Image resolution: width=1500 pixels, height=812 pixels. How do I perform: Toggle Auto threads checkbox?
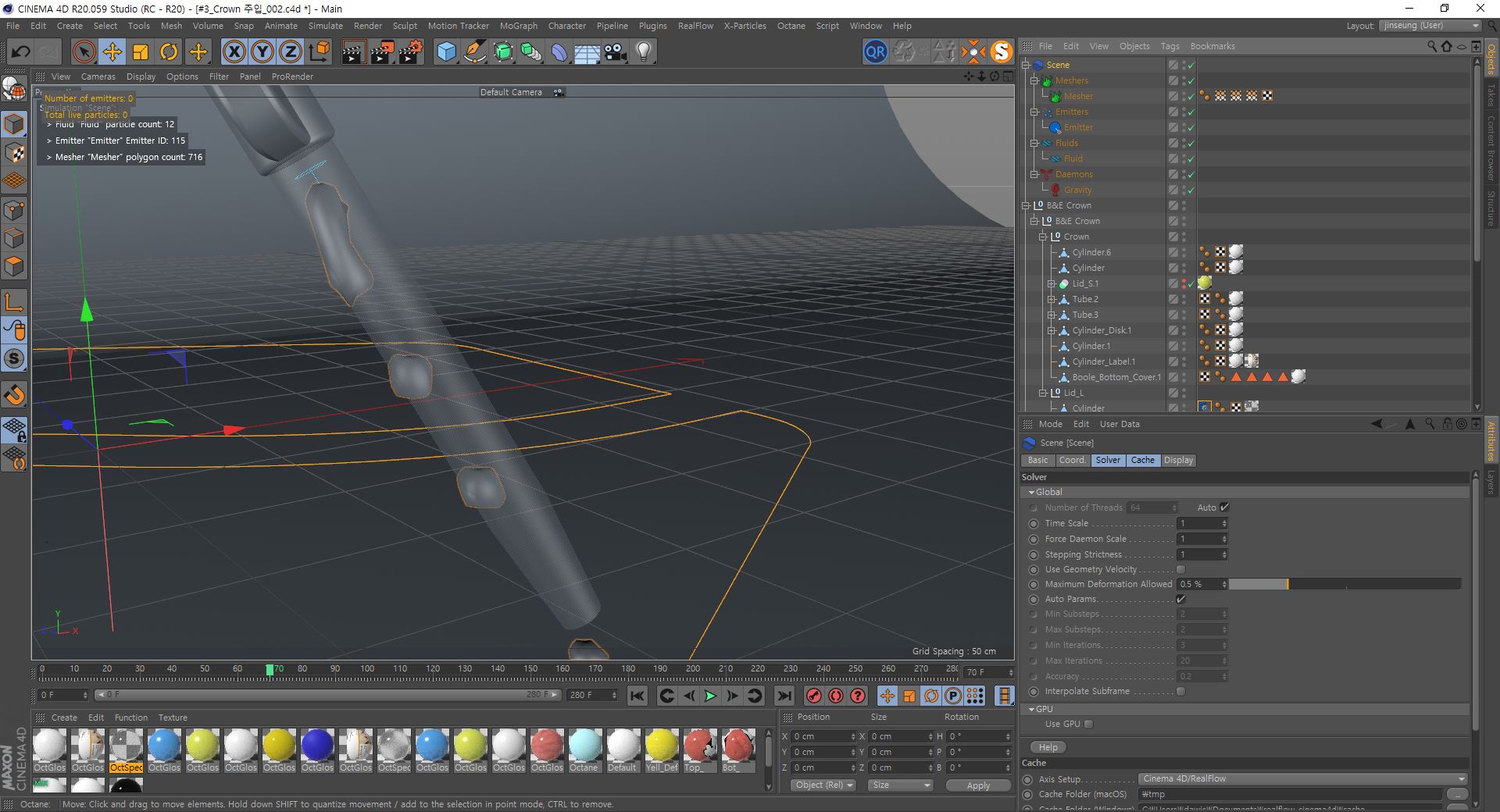point(1224,507)
